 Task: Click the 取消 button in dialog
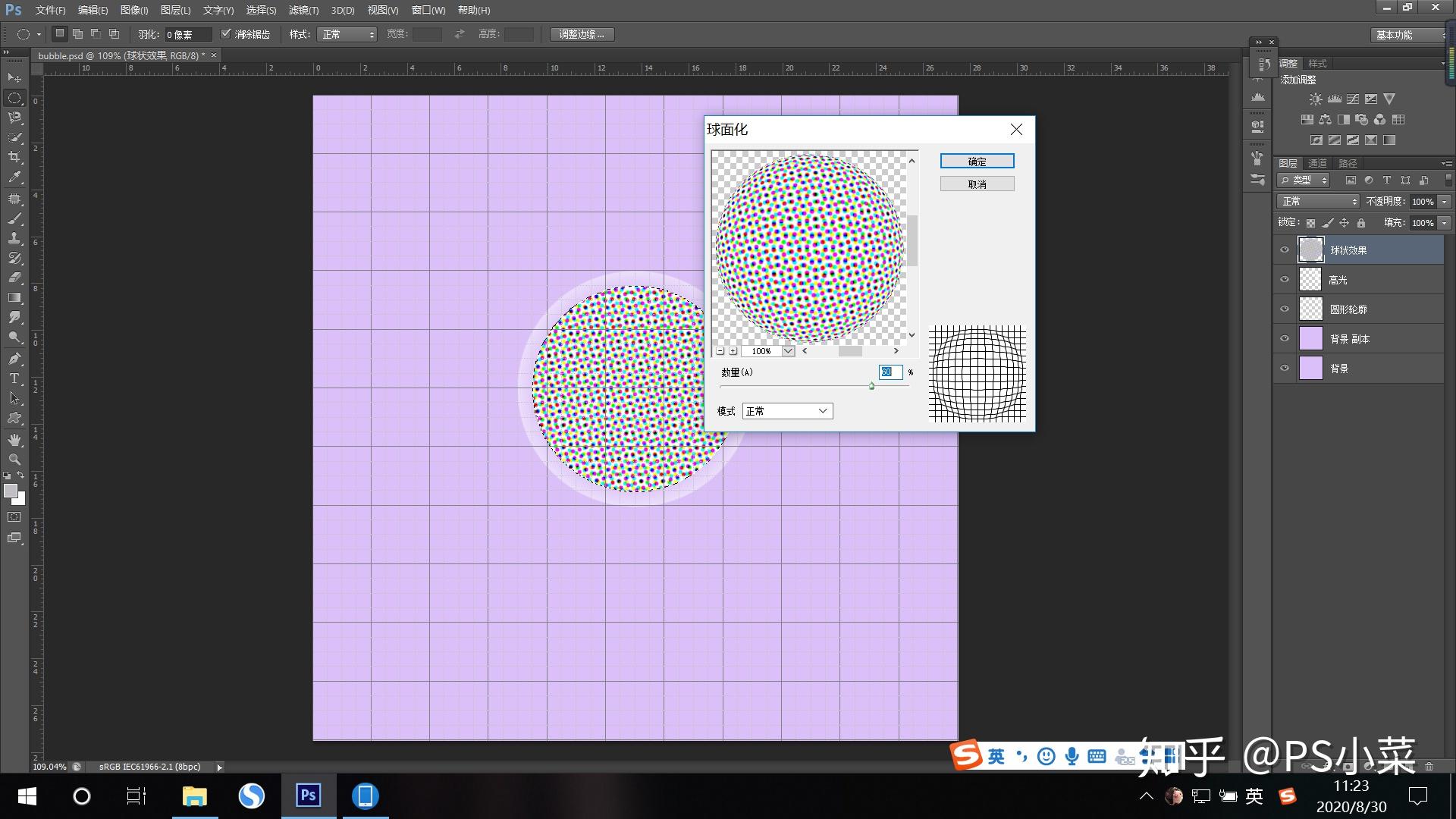(x=977, y=184)
